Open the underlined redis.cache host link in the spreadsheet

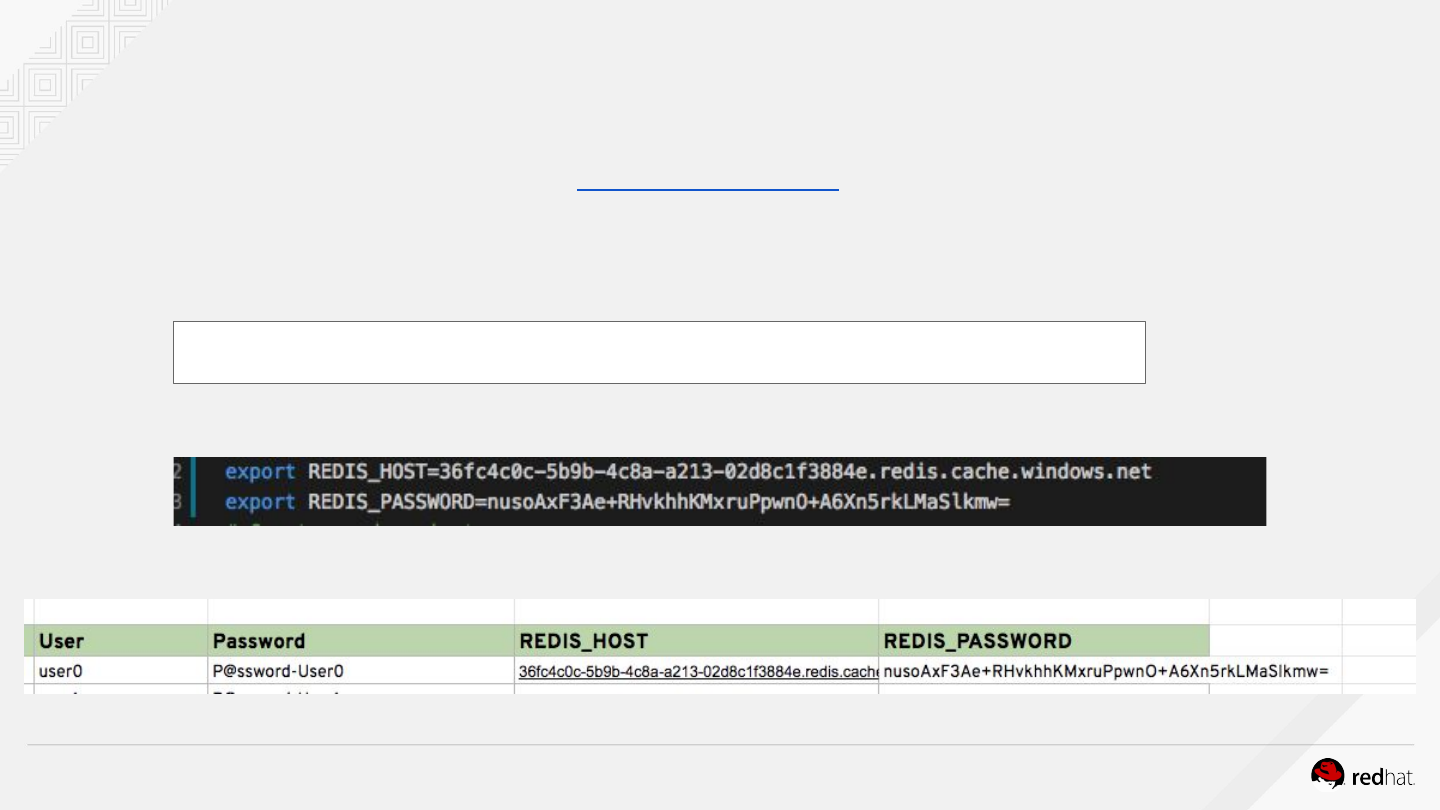698,672
